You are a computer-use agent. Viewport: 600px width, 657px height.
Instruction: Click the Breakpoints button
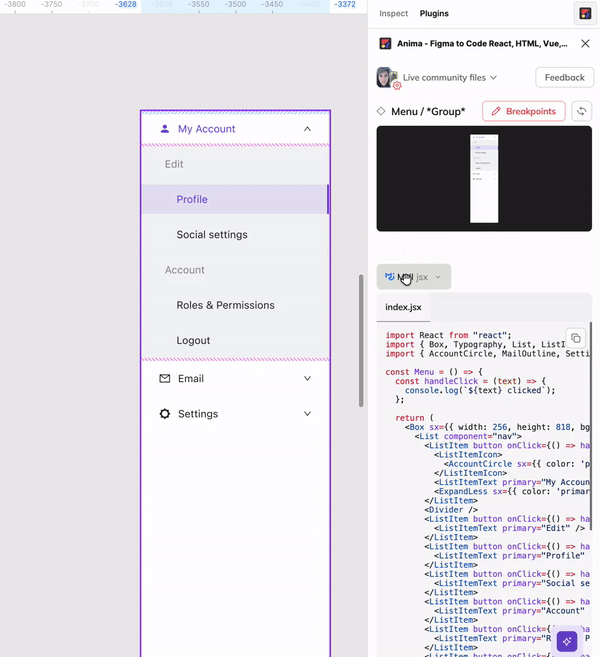point(523,111)
